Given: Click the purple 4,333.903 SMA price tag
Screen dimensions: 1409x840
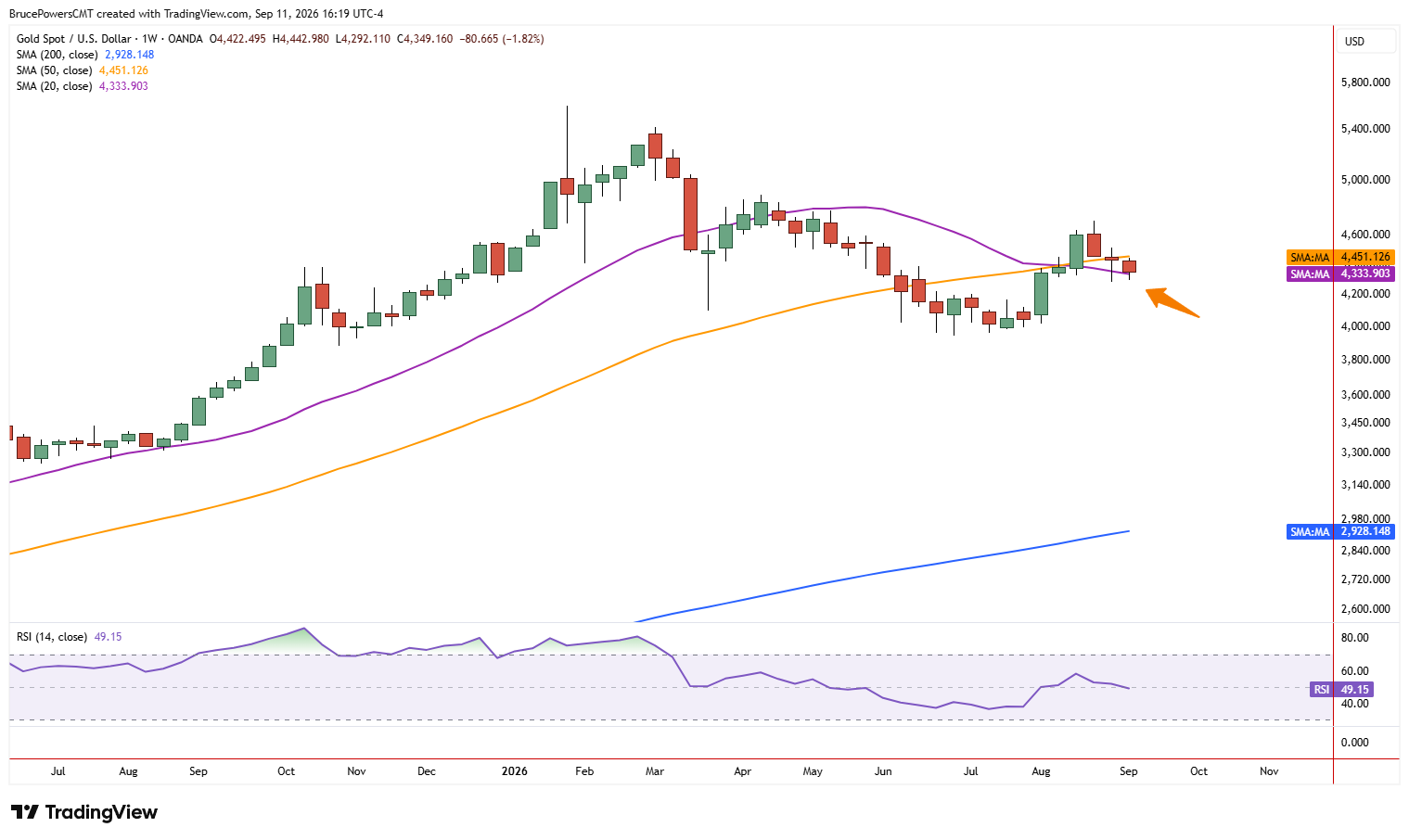Looking at the screenshot, I should 1340,274.
